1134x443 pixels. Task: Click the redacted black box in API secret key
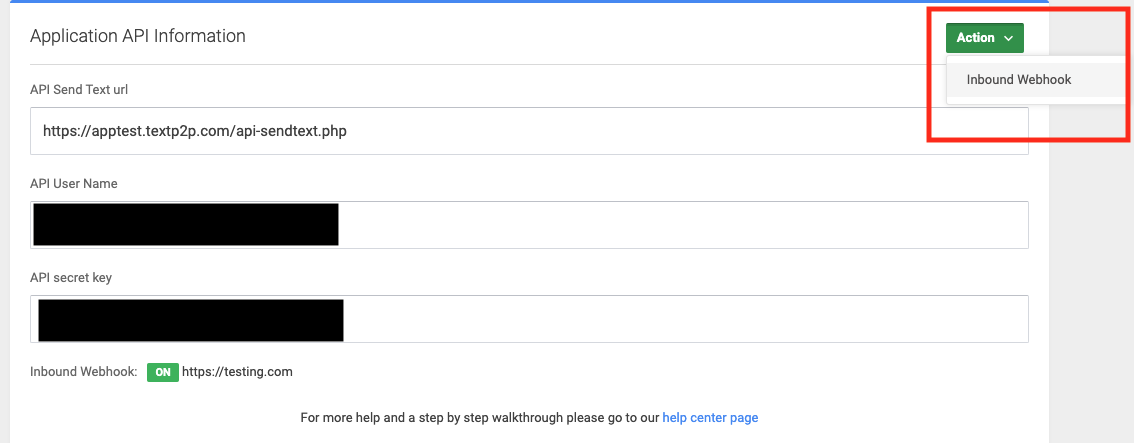point(191,320)
